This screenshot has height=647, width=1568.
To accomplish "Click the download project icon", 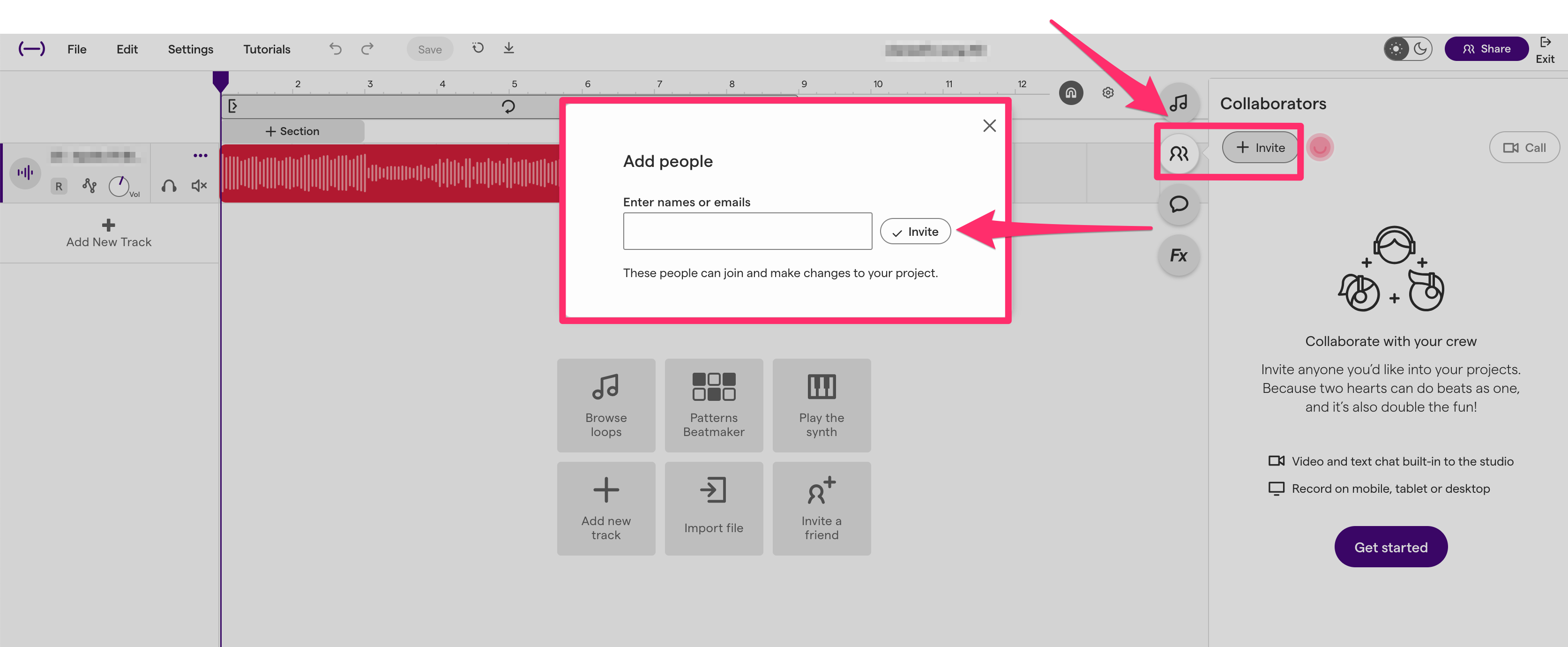I will [509, 47].
